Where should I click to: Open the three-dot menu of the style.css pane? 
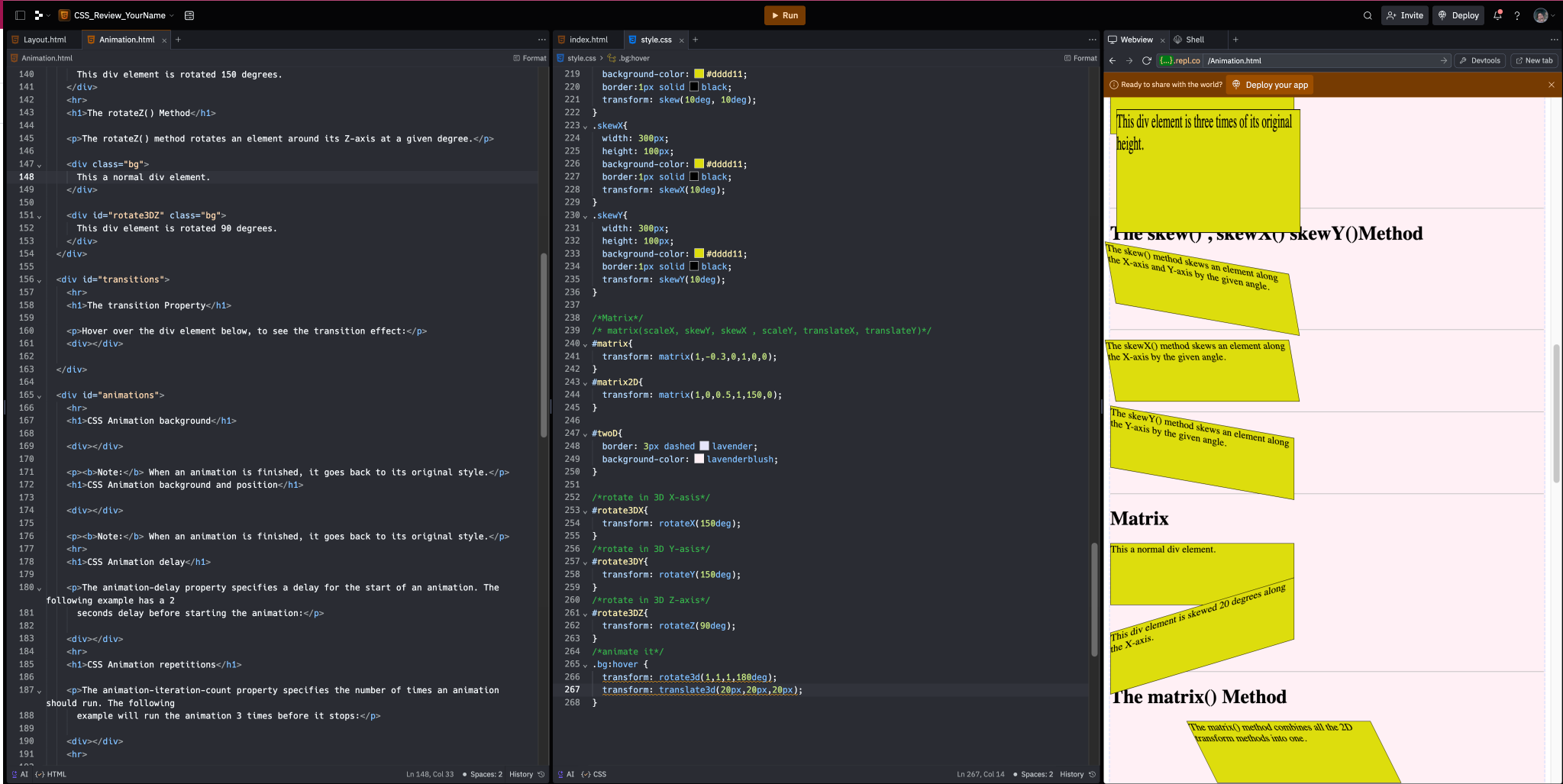point(1092,40)
